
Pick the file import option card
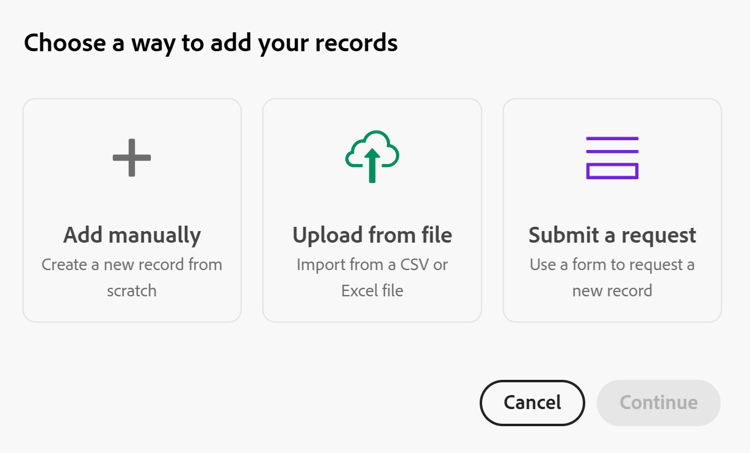click(x=372, y=210)
